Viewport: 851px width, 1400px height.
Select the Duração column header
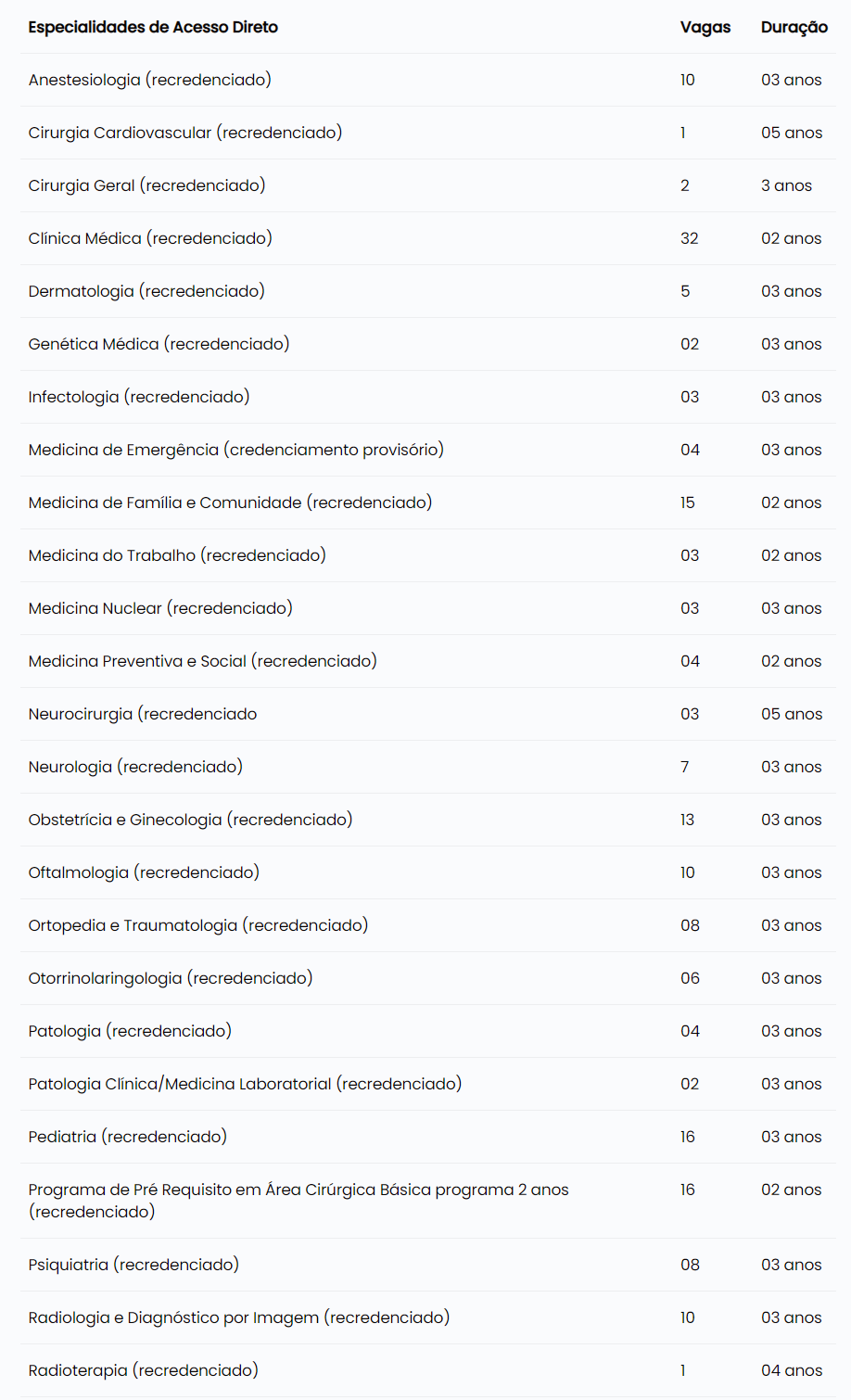[x=794, y=28]
